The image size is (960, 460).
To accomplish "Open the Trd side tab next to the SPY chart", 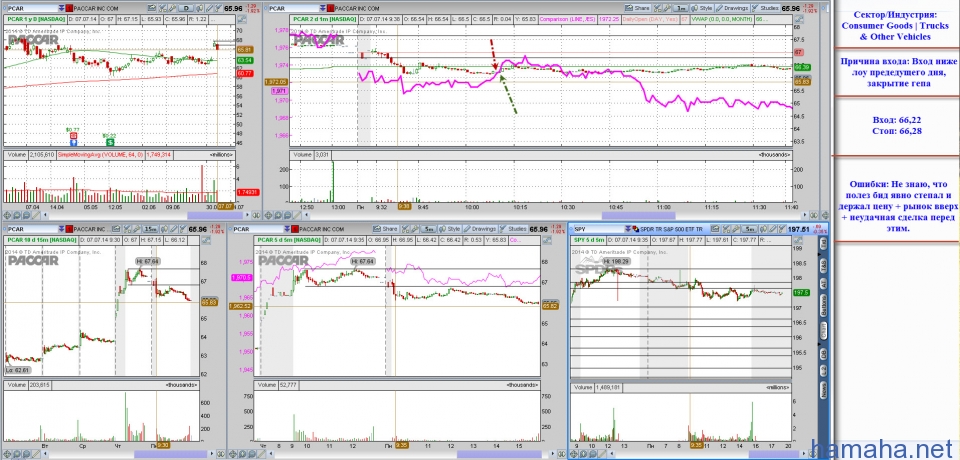I will click(823, 243).
